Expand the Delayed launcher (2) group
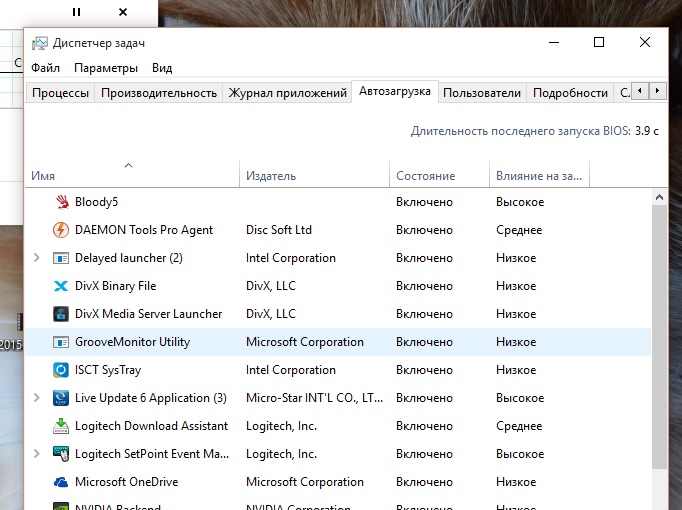Image resolution: width=682 pixels, height=510 pixels. (37, 258)
